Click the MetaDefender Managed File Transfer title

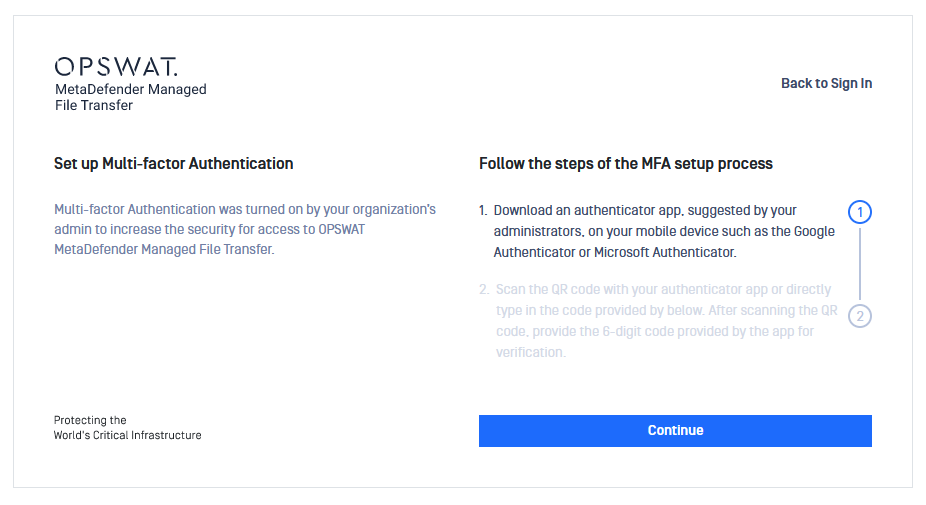point(131,97)
